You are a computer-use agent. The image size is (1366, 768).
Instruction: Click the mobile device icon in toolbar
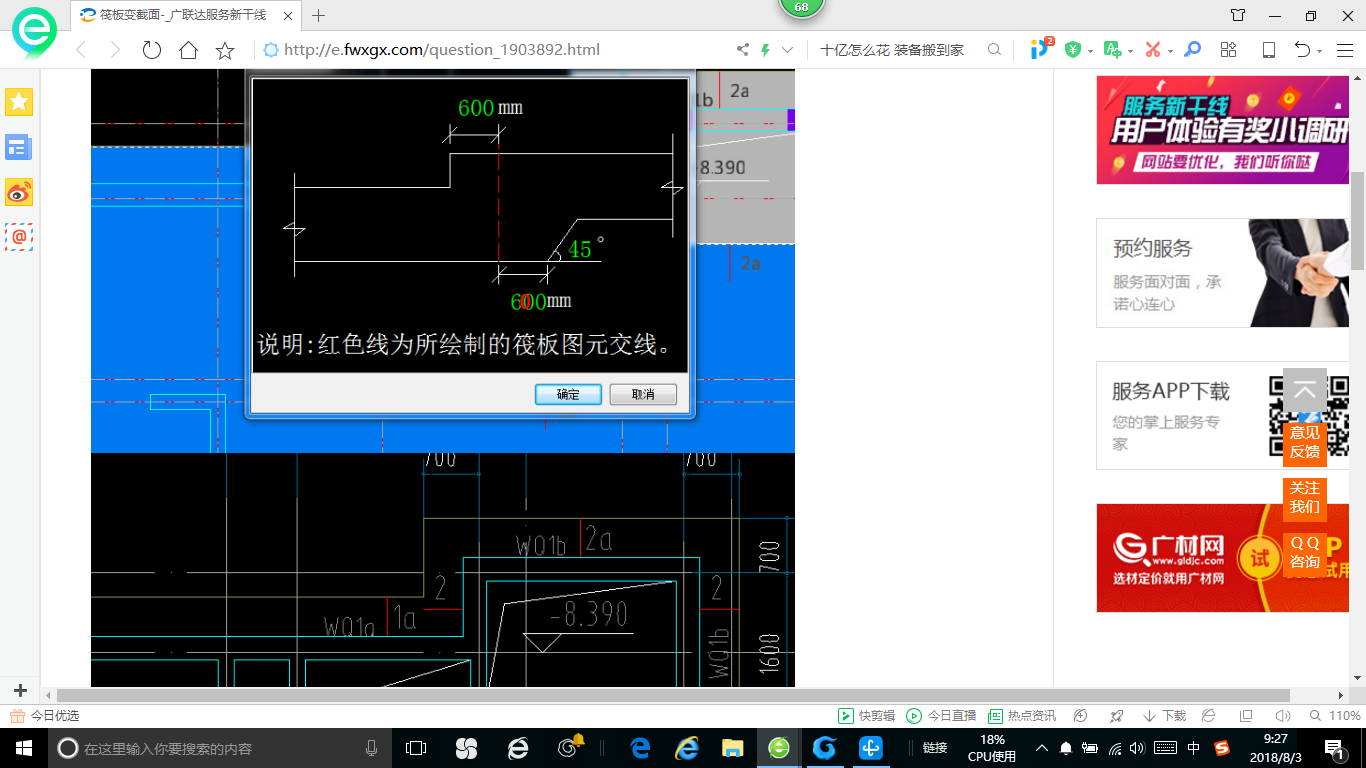point(1268,50)
